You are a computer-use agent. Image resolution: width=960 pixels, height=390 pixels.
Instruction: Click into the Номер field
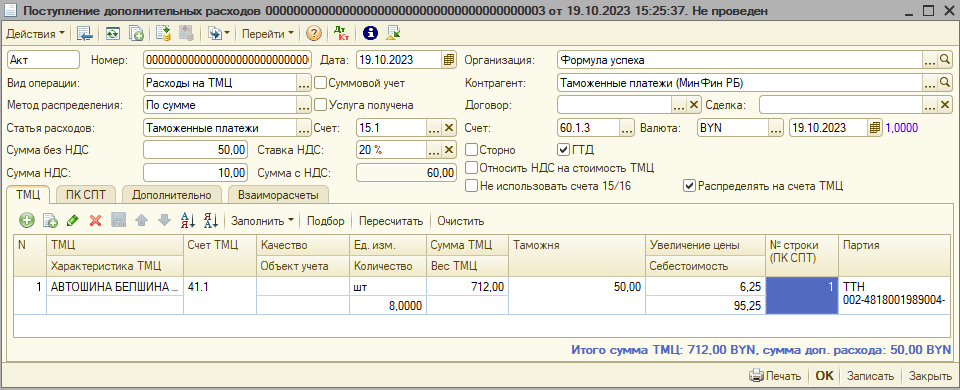coord(228,59)
